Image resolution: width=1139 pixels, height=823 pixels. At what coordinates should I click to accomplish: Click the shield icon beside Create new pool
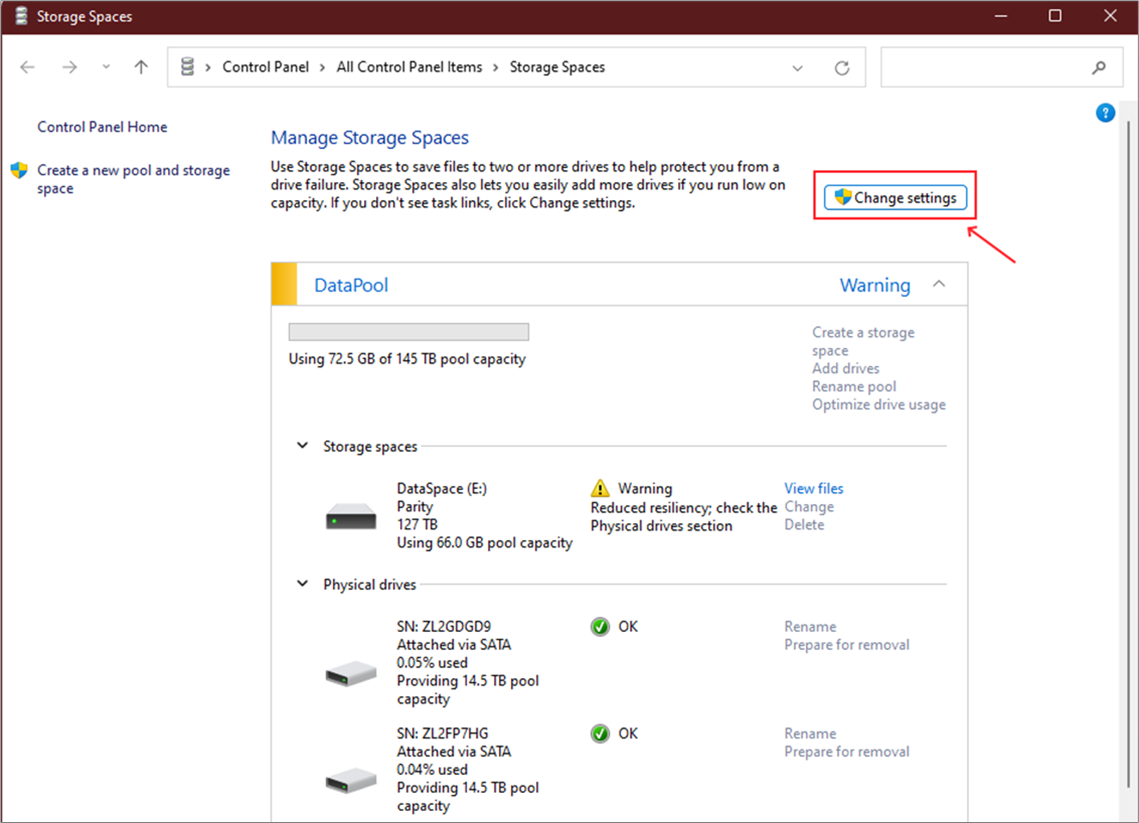click(x=19, y=170)
